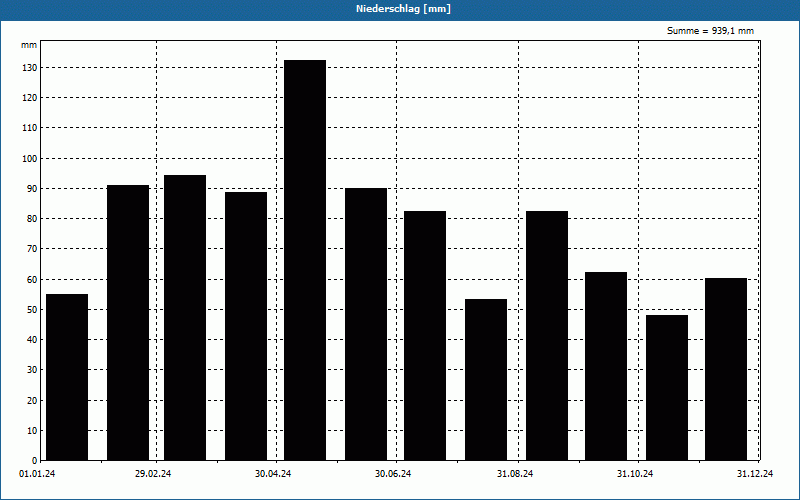The image size is (800, 500).
Task: Click the 90 y-axis value
Action: 32,189
